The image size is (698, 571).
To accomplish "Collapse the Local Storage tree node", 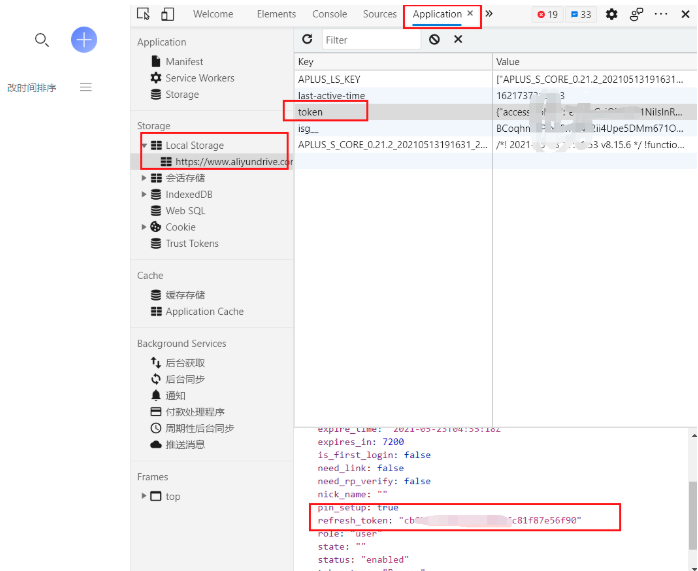I will click(144, 146).
